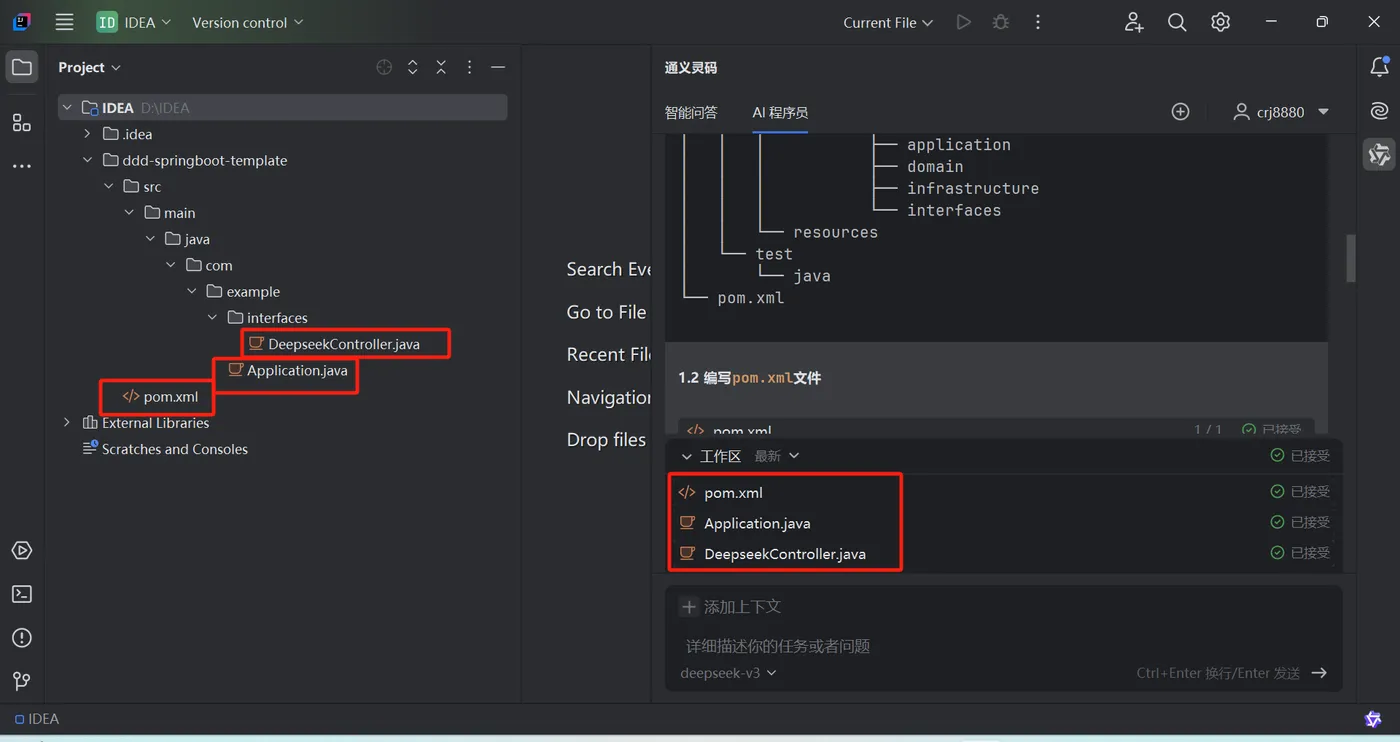Choose model from deepseek-v3 dropdown
Screen dimensions: 1400x742
(x=728, y=673)
